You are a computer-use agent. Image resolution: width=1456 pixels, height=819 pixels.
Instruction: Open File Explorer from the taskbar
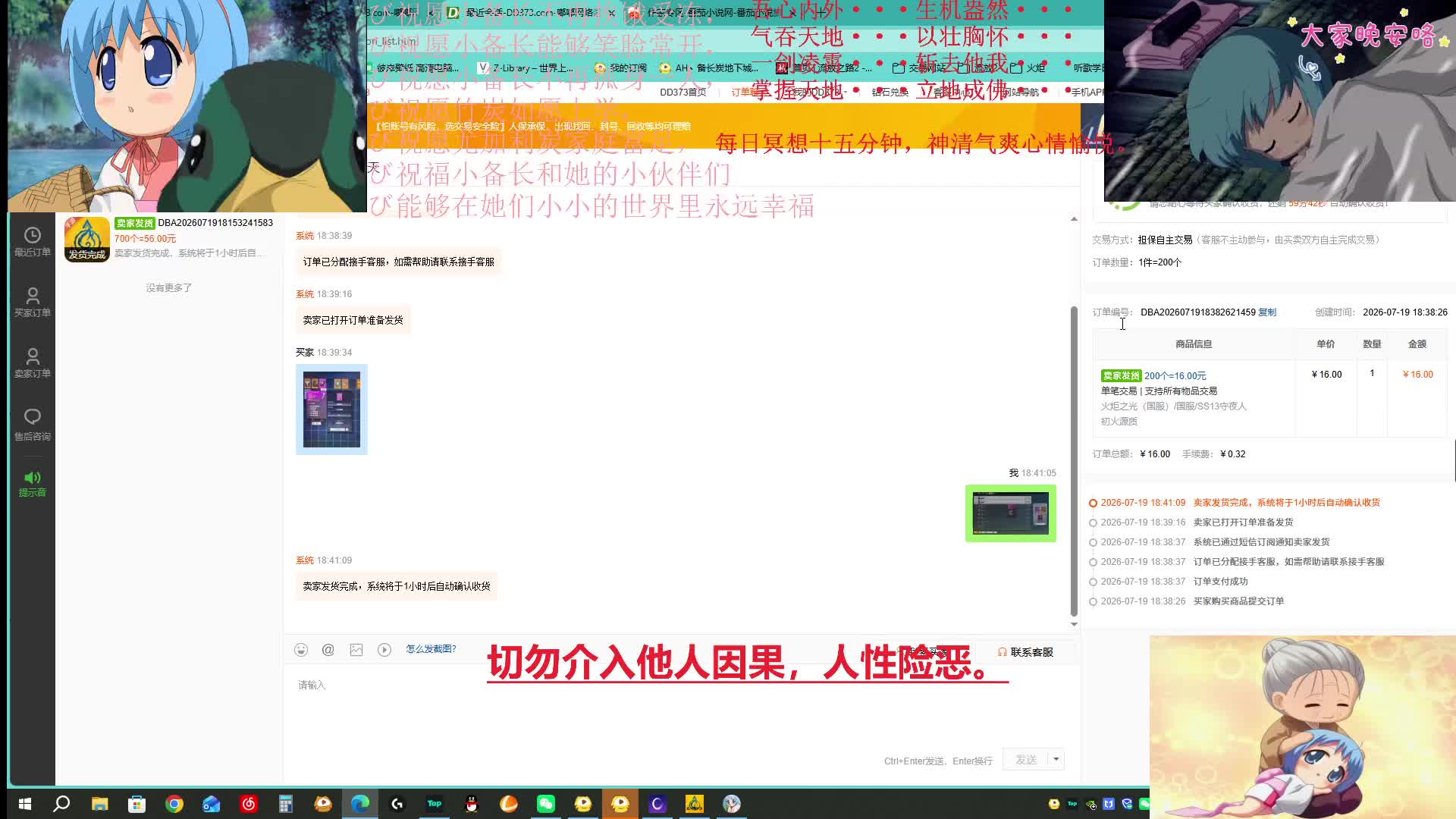tap(99, 804)
